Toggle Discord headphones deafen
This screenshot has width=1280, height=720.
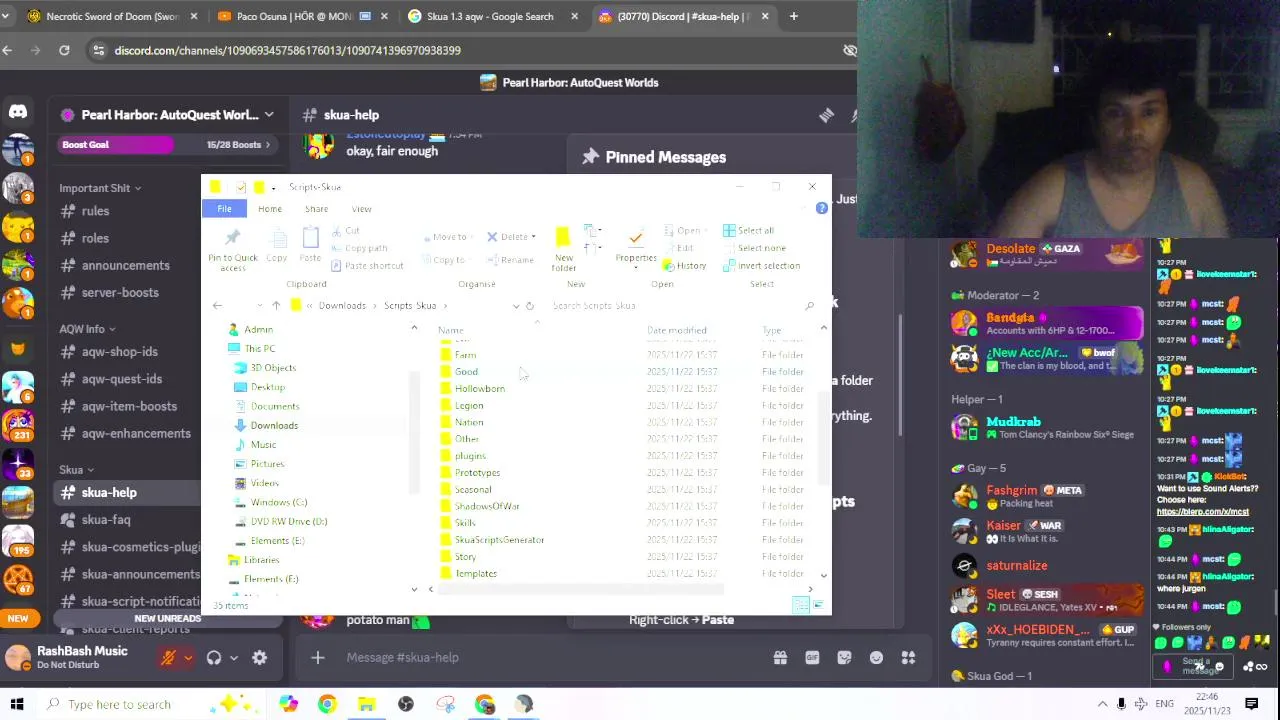pyautogui.click(x=213, y=657)
